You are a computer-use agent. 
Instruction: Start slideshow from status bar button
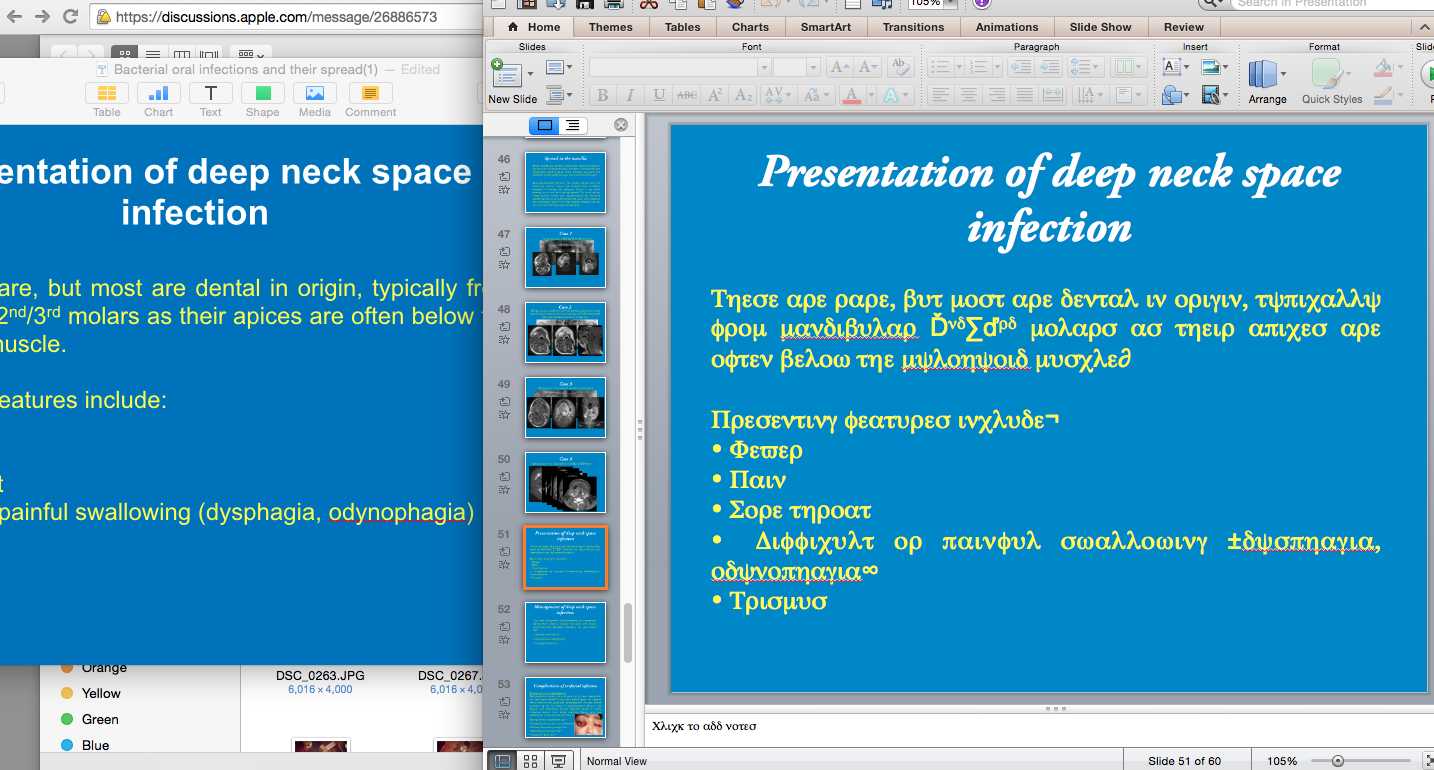pos(558,761)
